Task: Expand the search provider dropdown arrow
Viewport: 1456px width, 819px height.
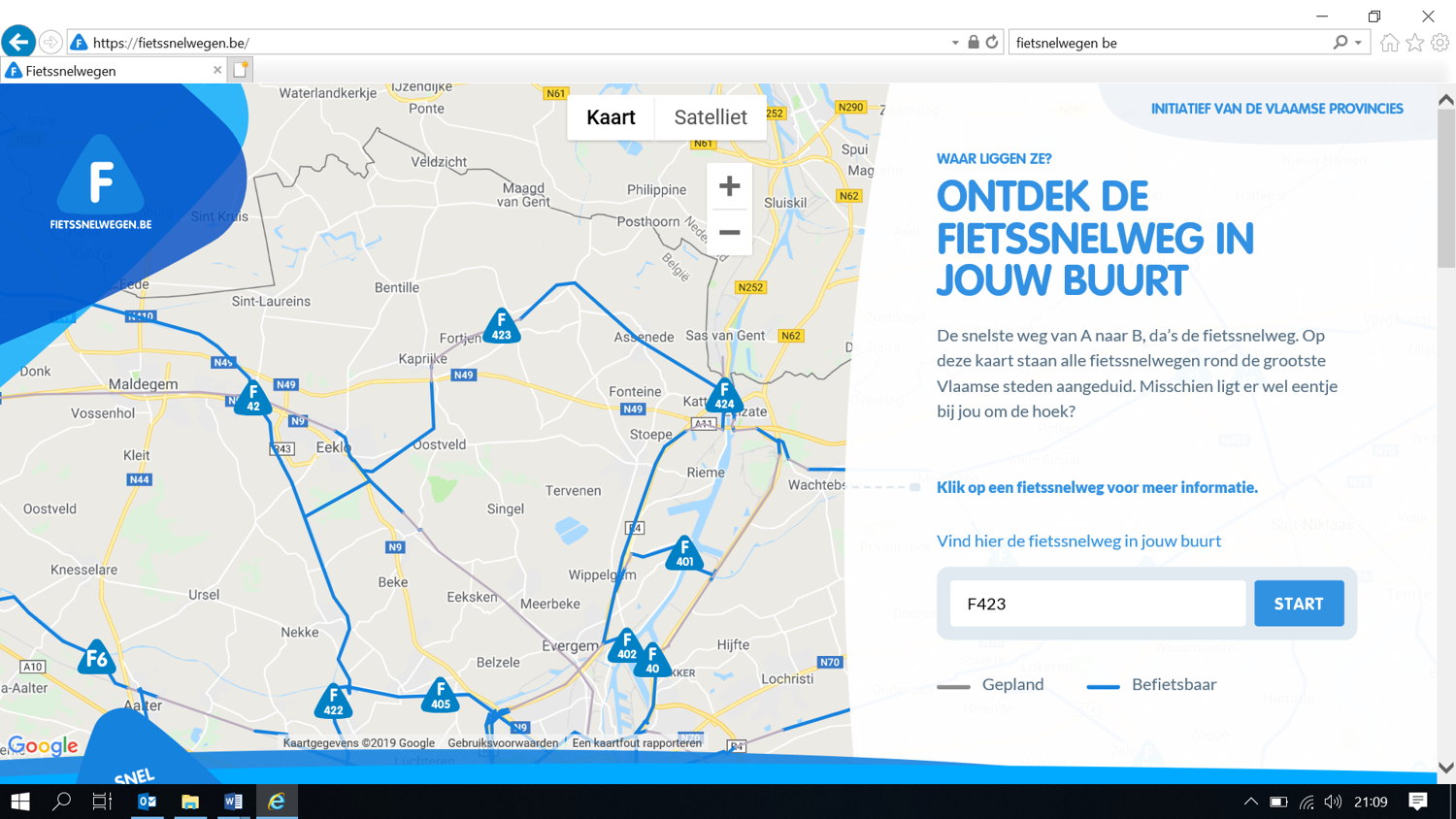Action: tap(1358, 43)
